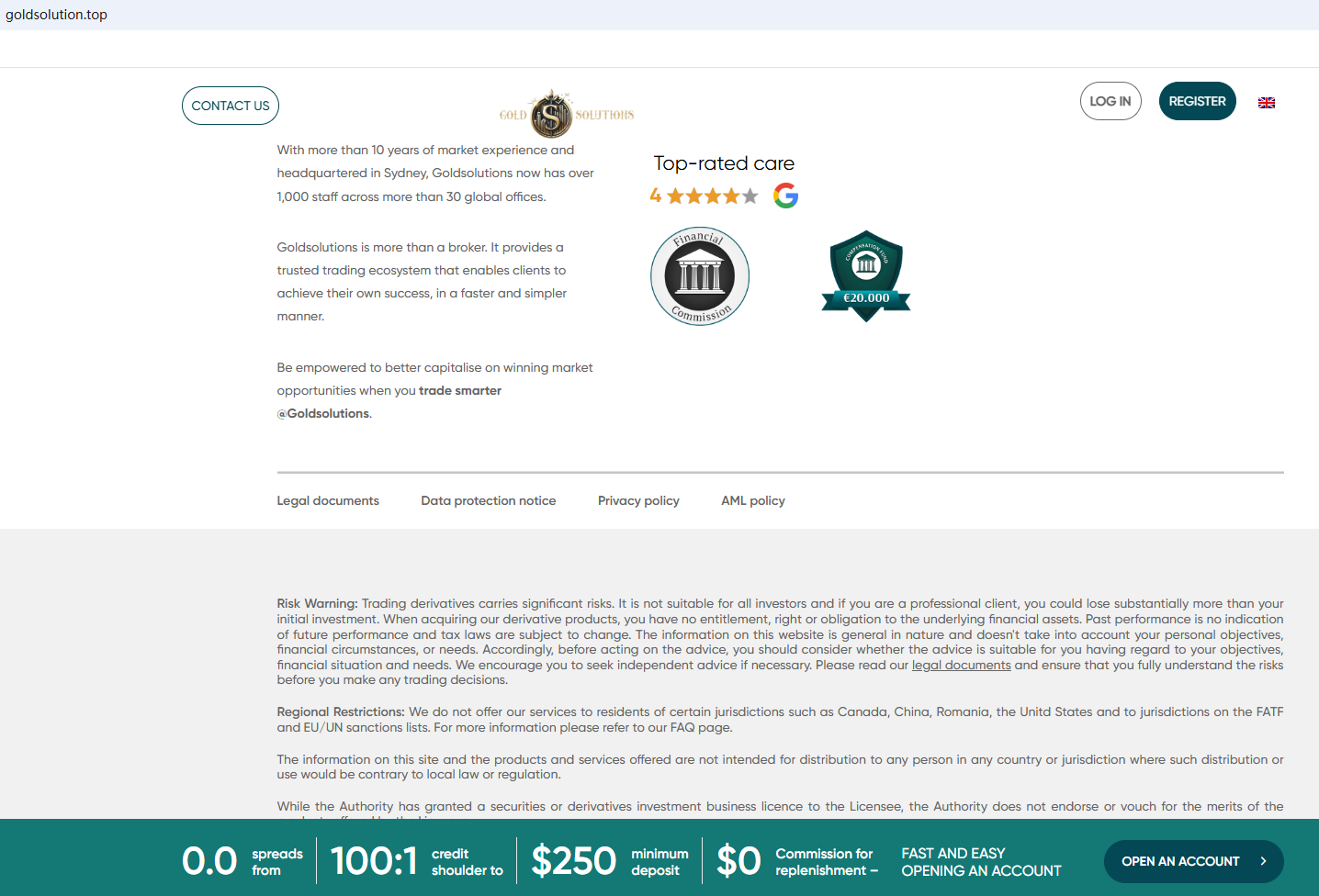Viewport: 1319px width, 896px height.
Task: Click the Top-rated care heading
Action: [x=724, y=163]
